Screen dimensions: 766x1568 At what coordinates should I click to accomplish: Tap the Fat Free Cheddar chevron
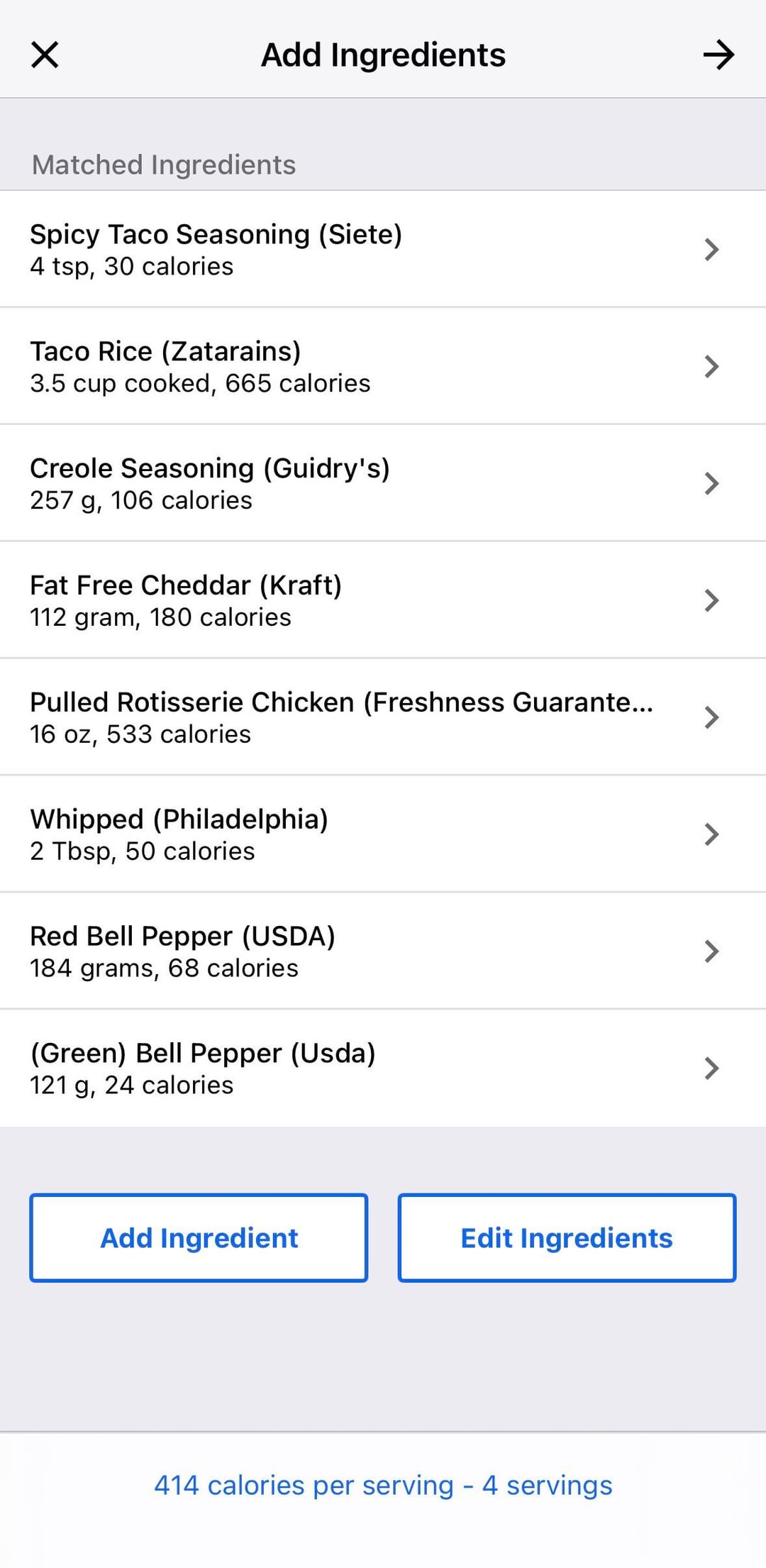tap(711, 600)
